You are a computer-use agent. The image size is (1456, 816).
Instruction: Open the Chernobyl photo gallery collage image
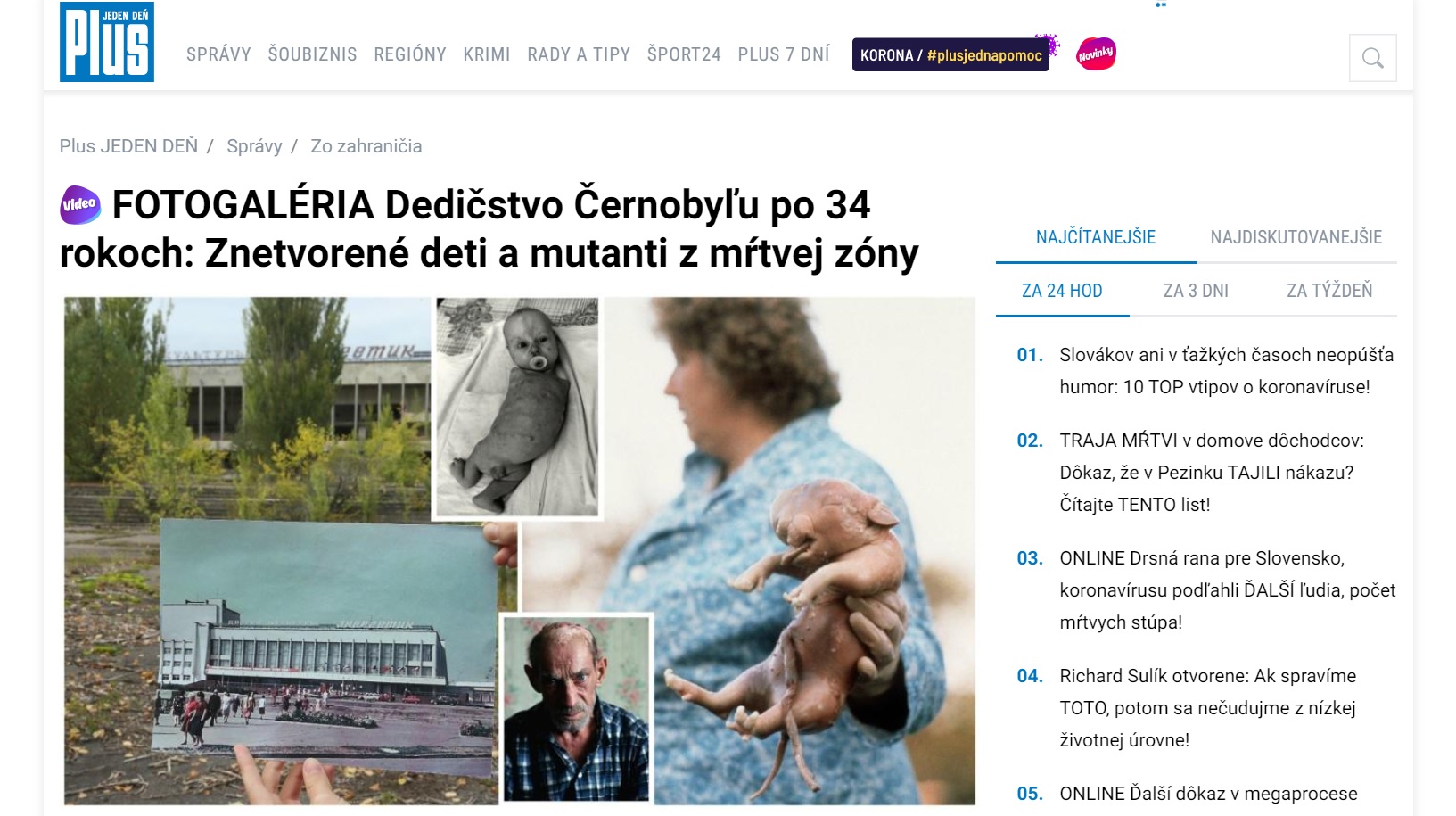point(519,550)
